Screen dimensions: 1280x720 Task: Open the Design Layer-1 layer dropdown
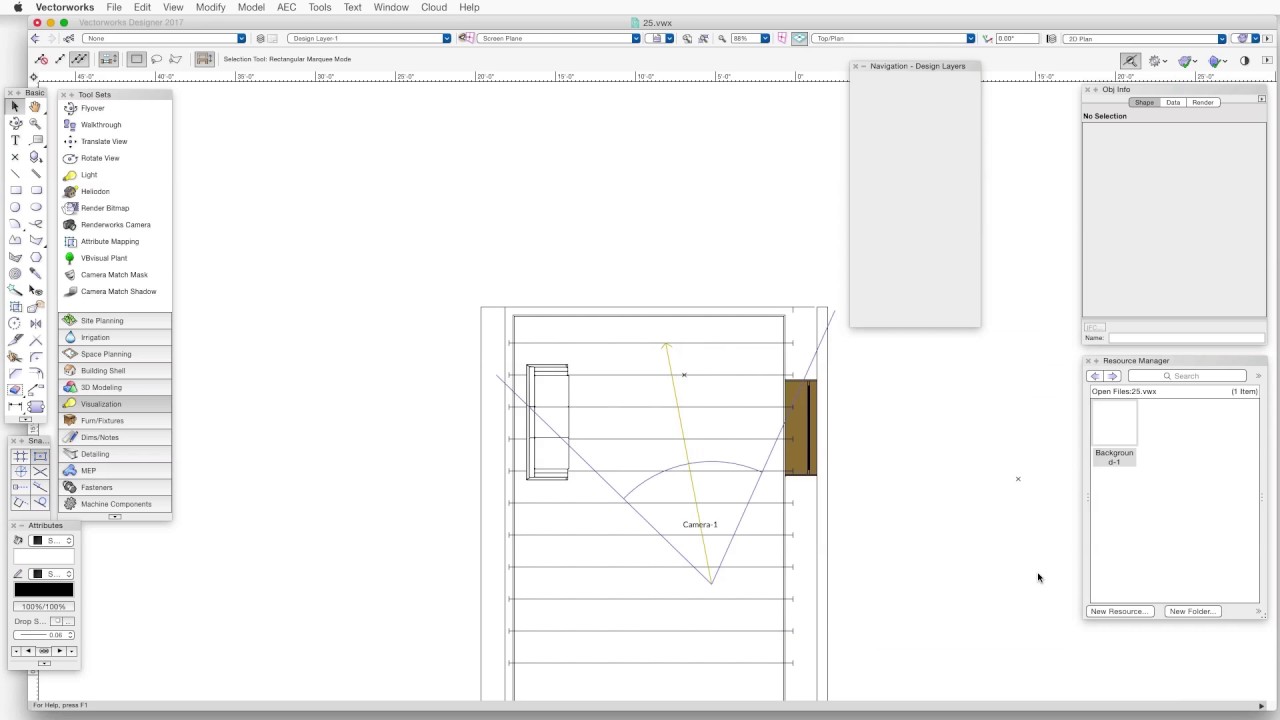tap(370, 39)
